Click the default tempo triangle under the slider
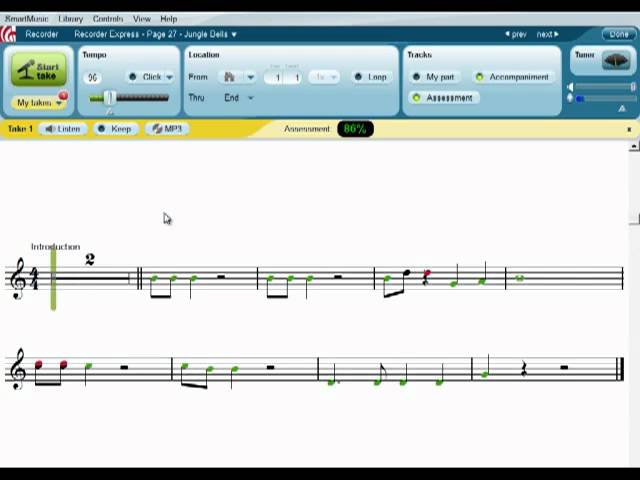Viewport: 640px width, 480px height. (109, 111)
